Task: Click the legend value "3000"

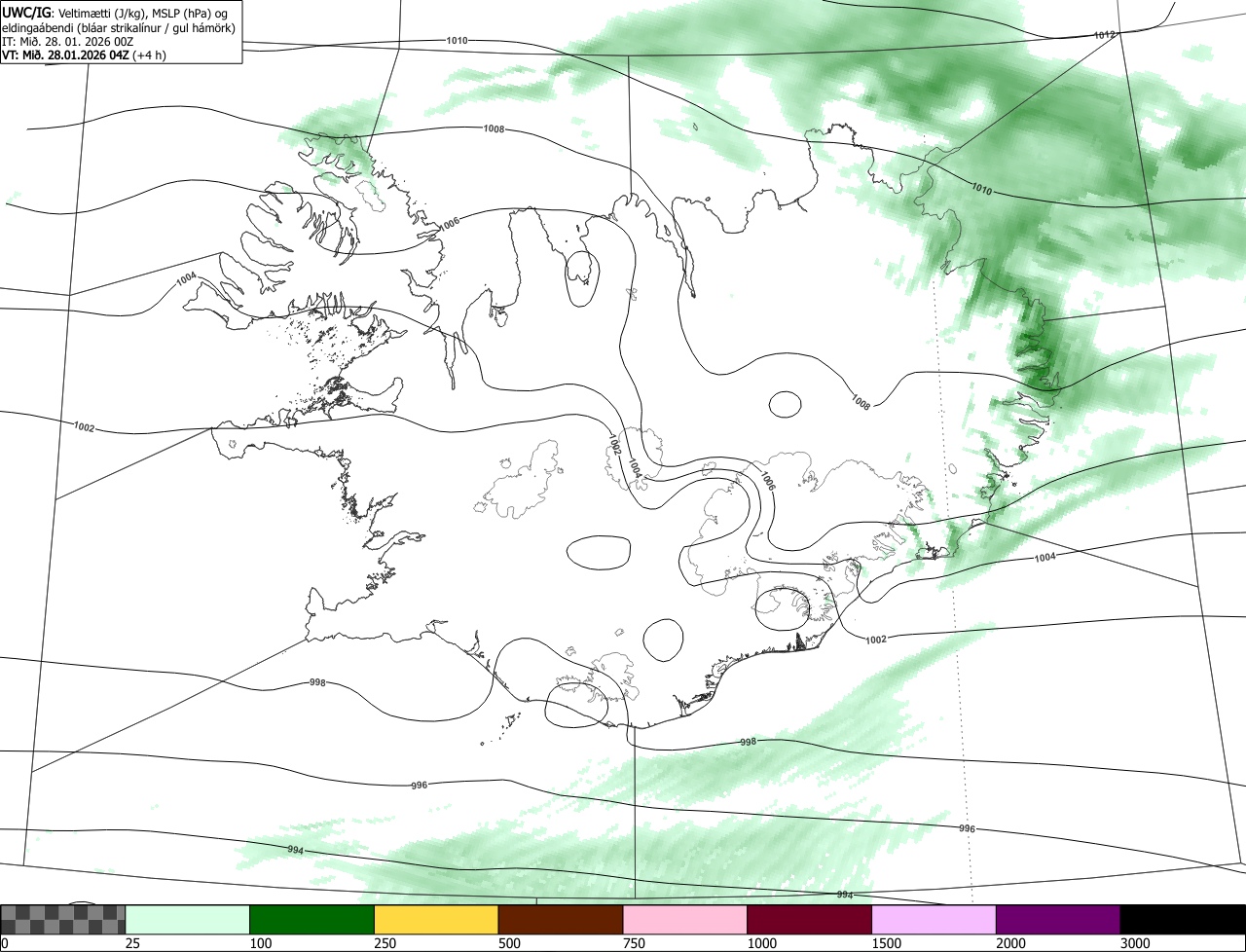Action: tap(1137, 943)
